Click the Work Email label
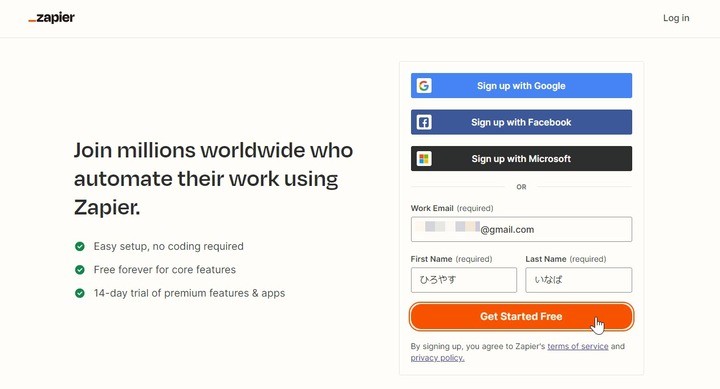The height and width of the screenshot is (389, 720). click(x=432, y=208)
